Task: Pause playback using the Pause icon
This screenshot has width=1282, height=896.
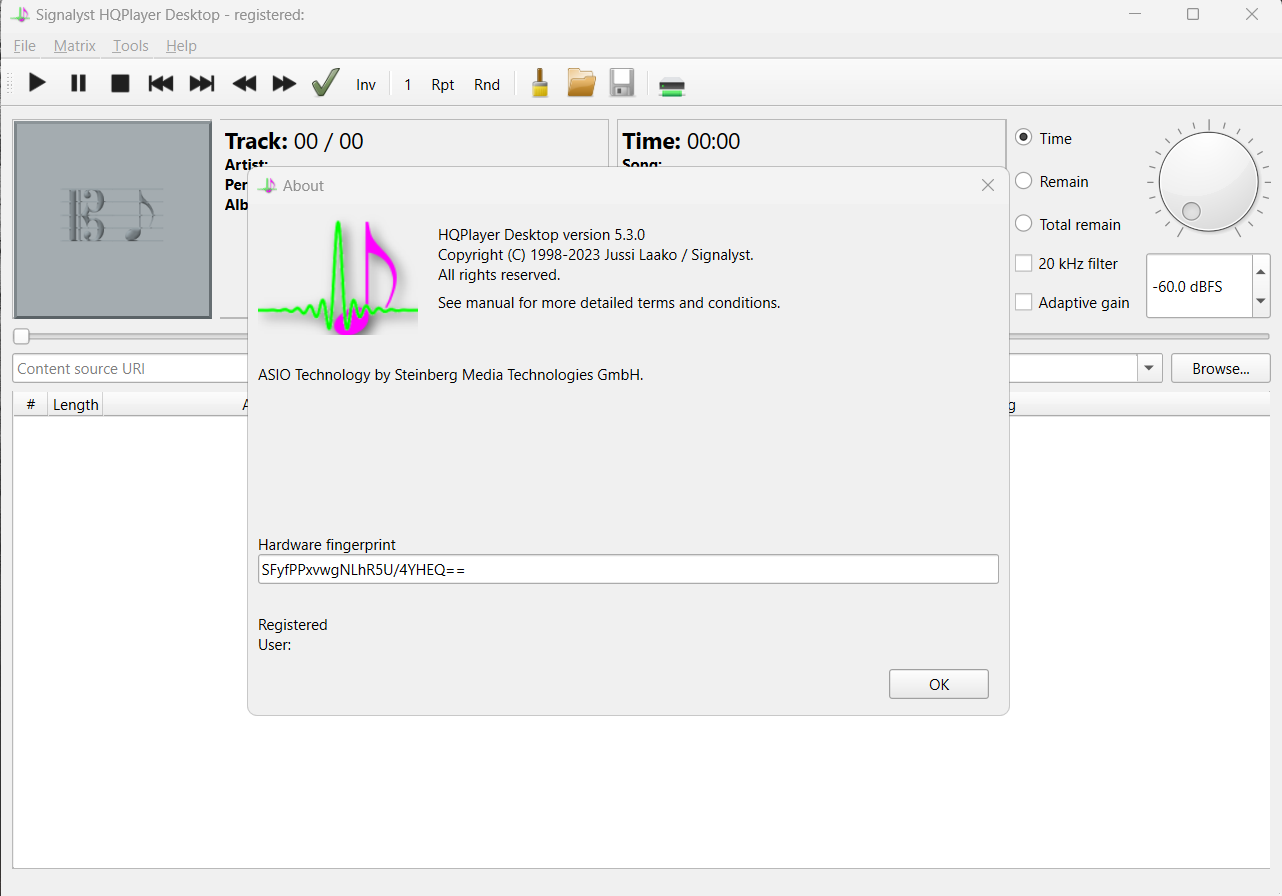Action: [x=78, y=83]
